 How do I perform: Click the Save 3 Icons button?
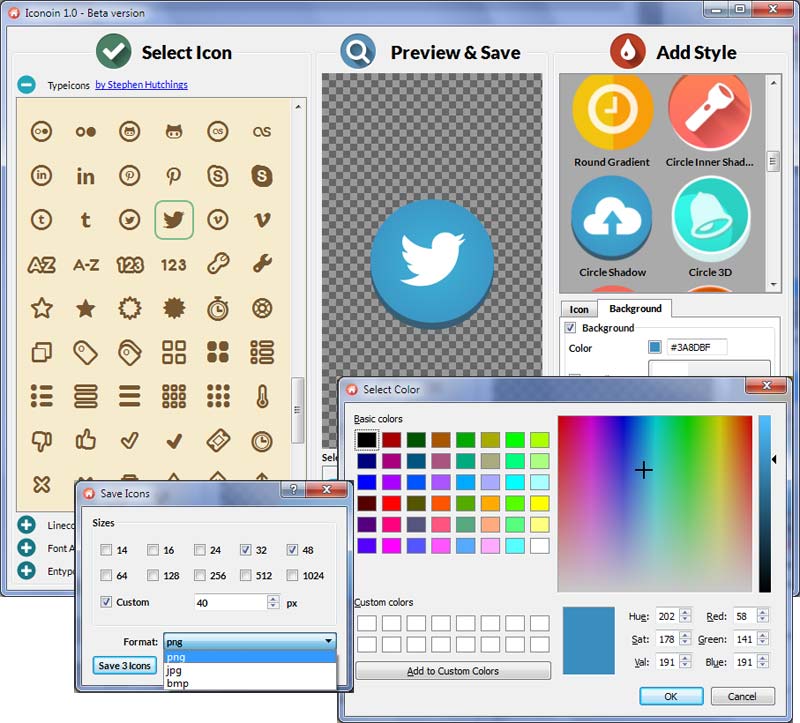pyautogui.click(x=124, y=664)
